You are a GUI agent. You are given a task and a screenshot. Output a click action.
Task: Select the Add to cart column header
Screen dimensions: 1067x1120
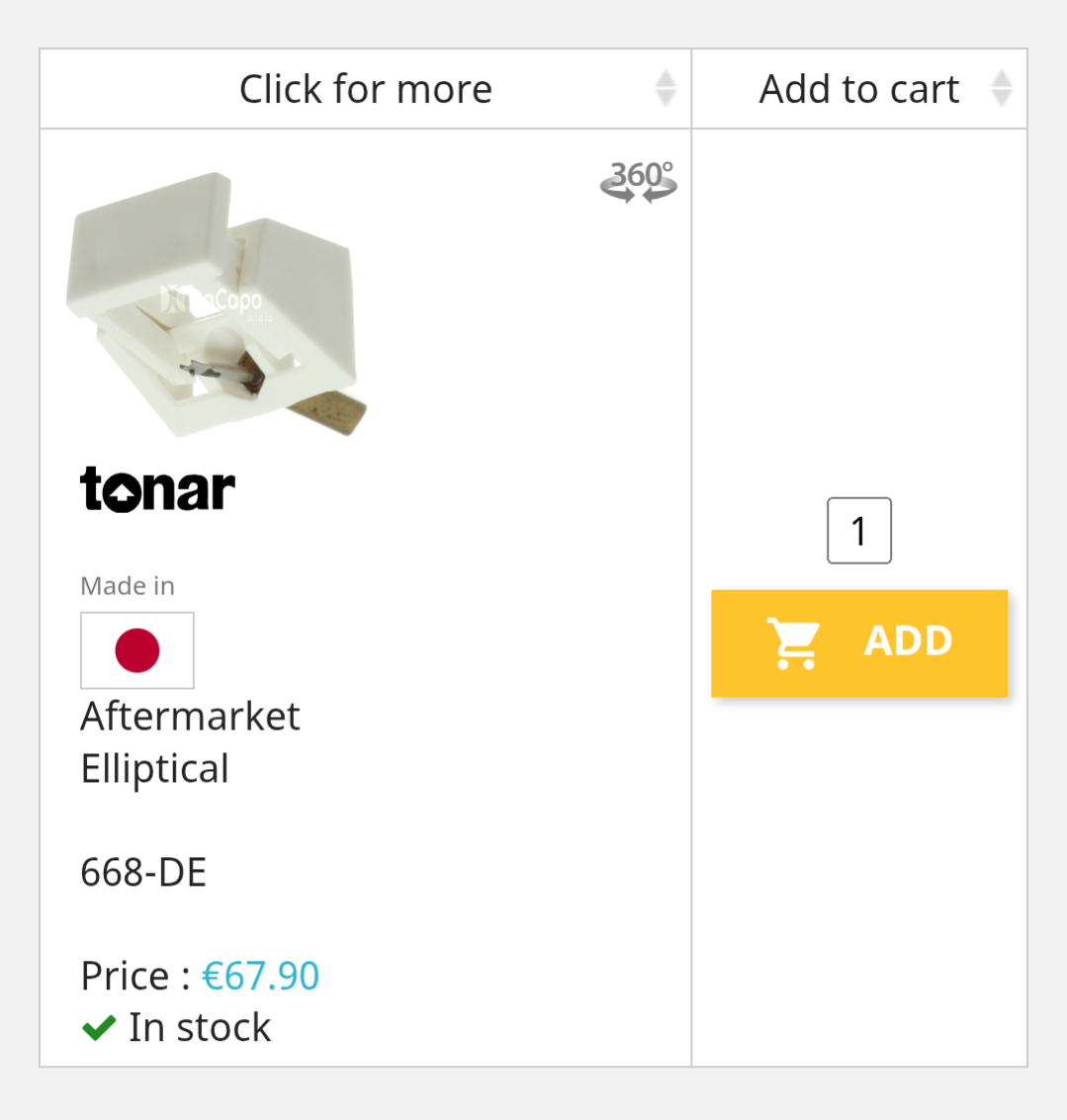[x=858, y=89]
